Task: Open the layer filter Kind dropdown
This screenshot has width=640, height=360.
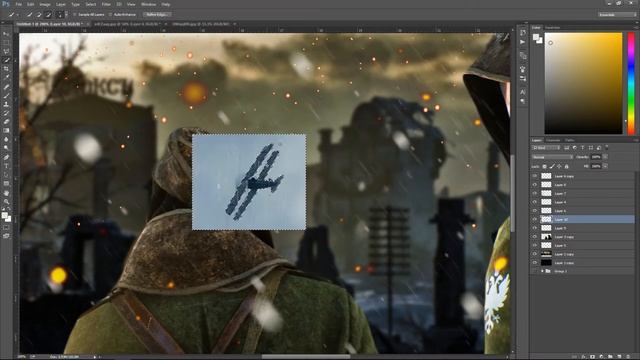Action: (x=546, y=148)
